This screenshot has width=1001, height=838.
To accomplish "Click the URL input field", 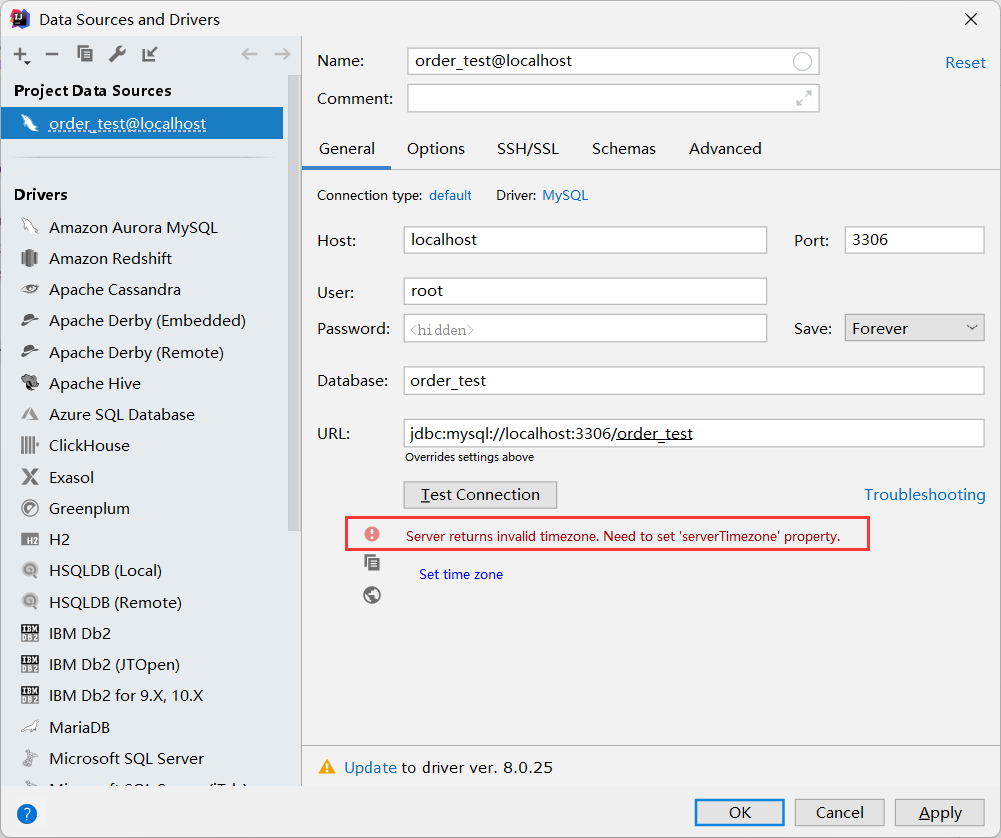I will coord(693,433).
